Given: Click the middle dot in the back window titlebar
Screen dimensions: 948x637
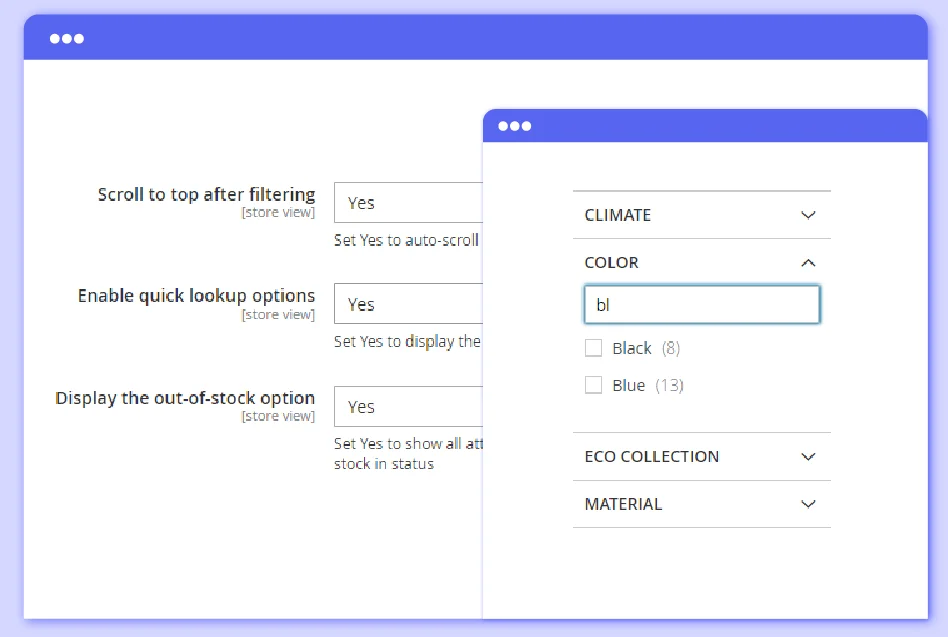Looking at the screenshot, I should pos(66,37).
